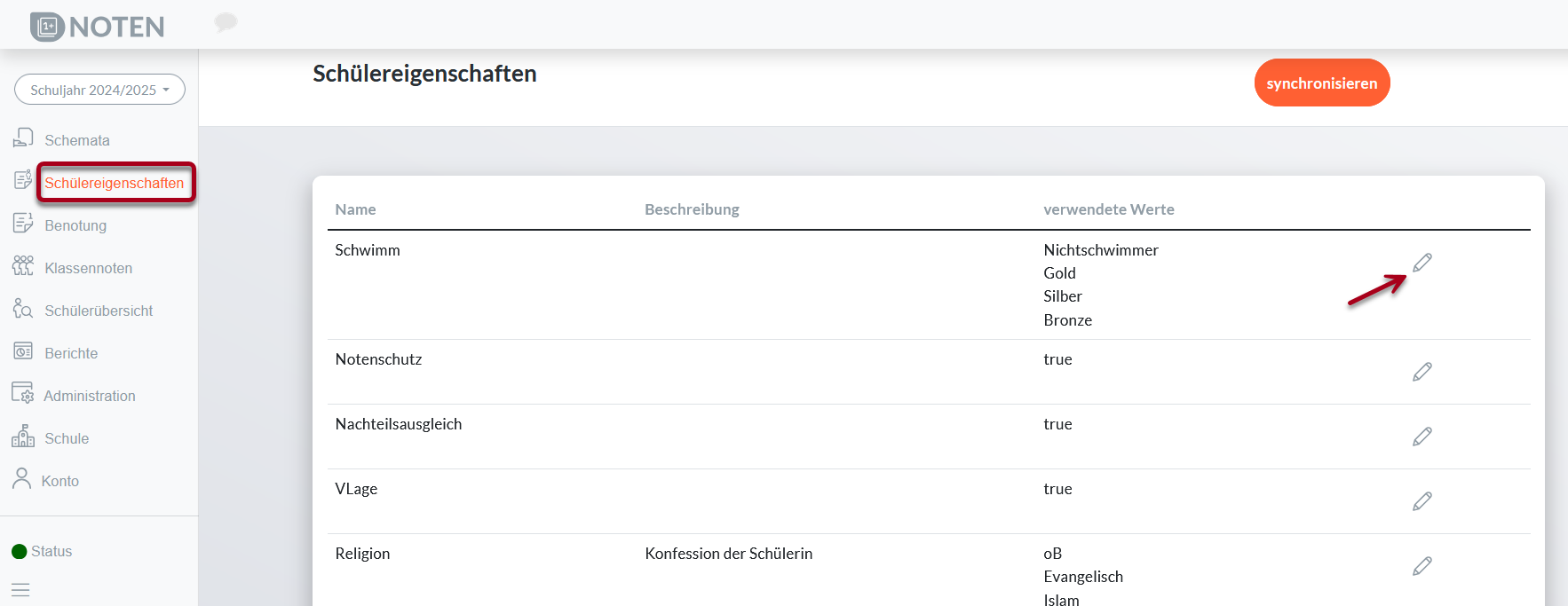Click the Evangelisch value

click(x=1083, y=577)
